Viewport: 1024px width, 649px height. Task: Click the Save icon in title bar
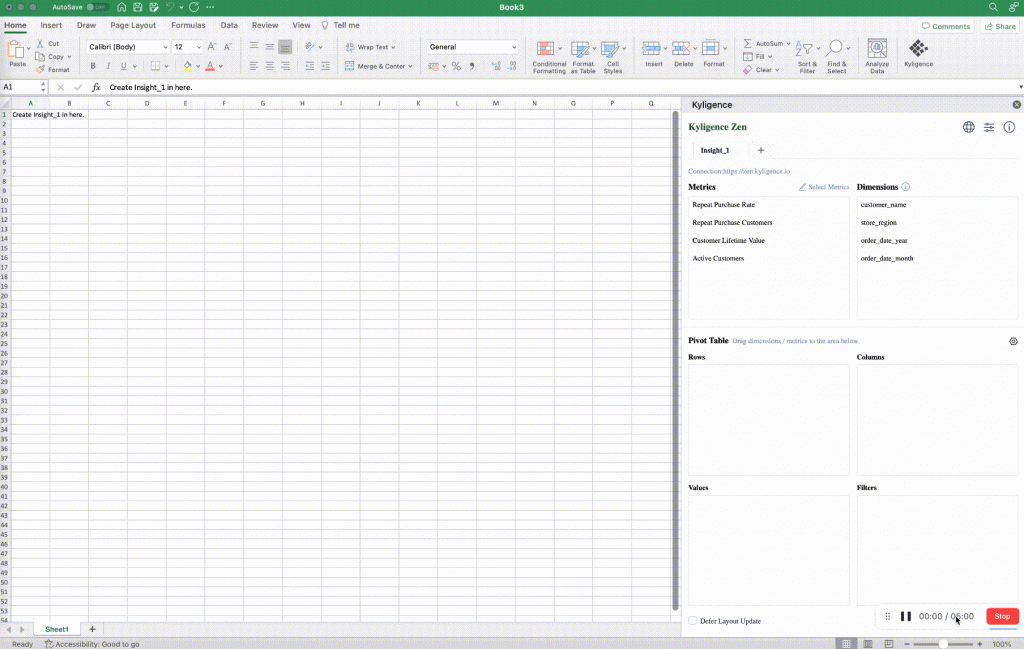click(x=138, y=7)
